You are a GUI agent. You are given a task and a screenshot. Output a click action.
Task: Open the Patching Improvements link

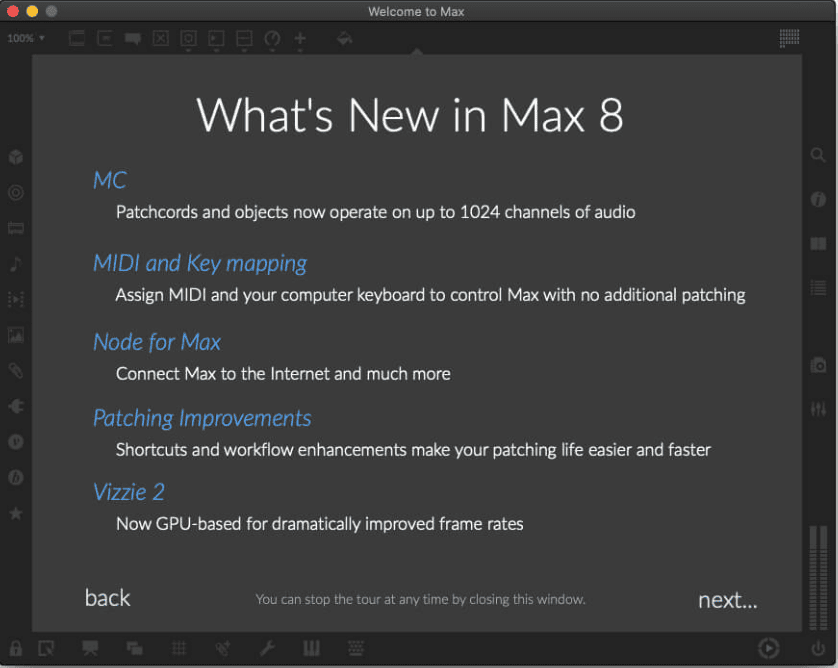click(202, 418)
